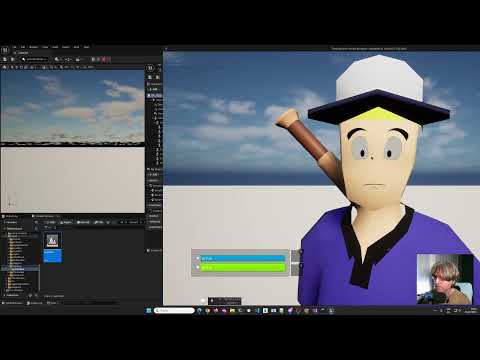480x360 pixels.
Task: Click the Add button in Content Browser
Action: pos(51,222)
